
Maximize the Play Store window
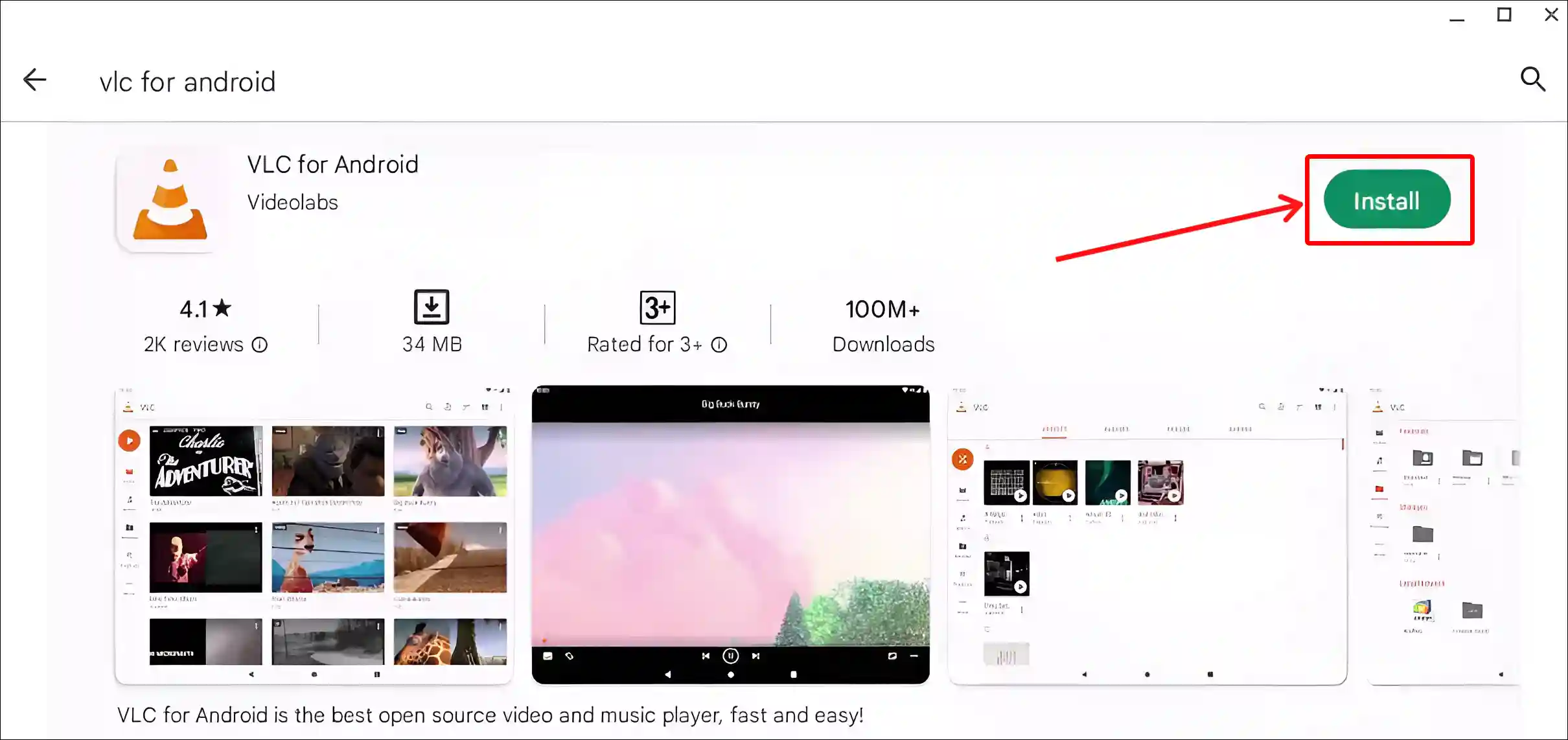(1505, 15)
